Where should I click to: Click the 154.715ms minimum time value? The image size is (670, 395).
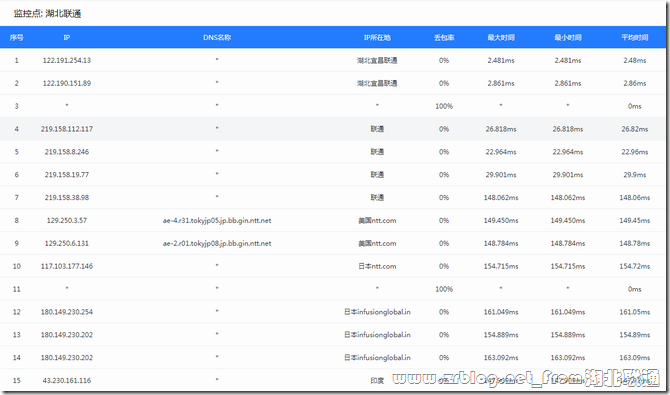(568, 266)
